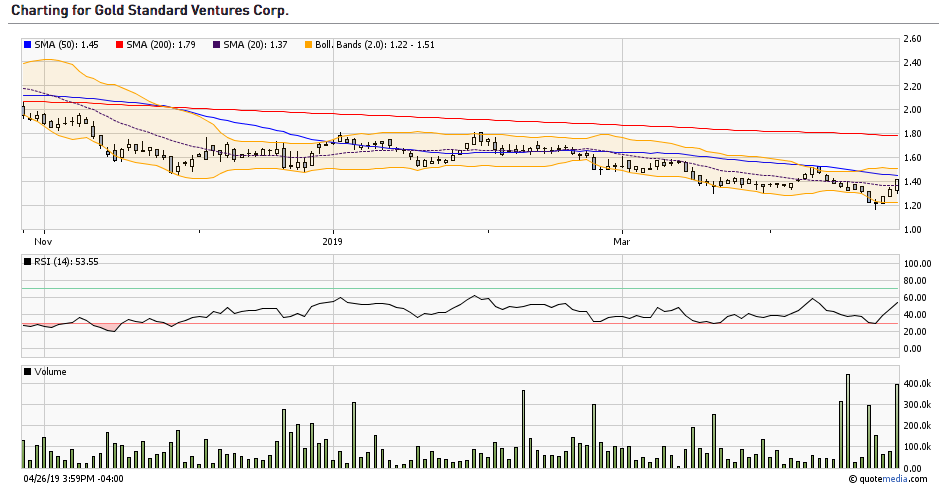Click the tallest volume bar above 400k

[847, 420]
